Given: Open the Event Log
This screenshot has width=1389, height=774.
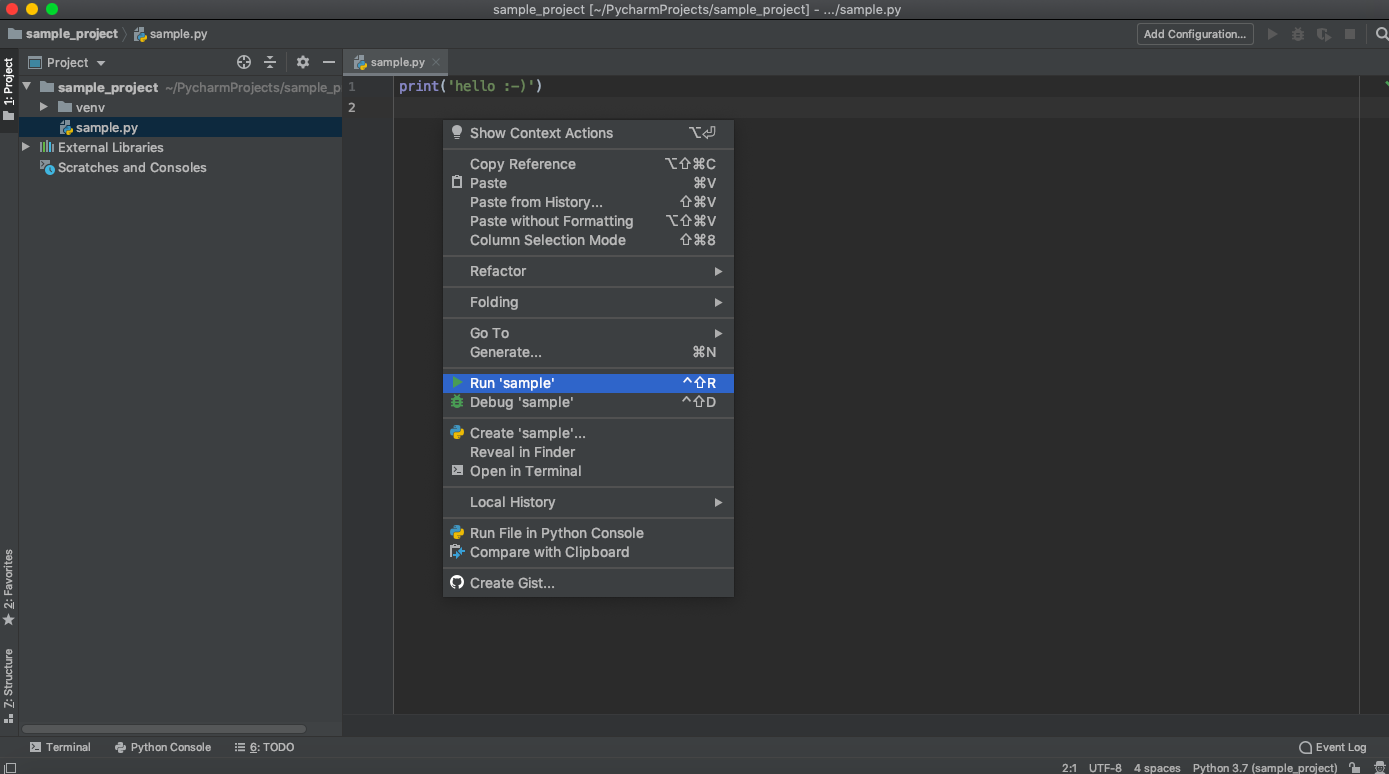Looking at the screenshot, I should coord(1332,747).
